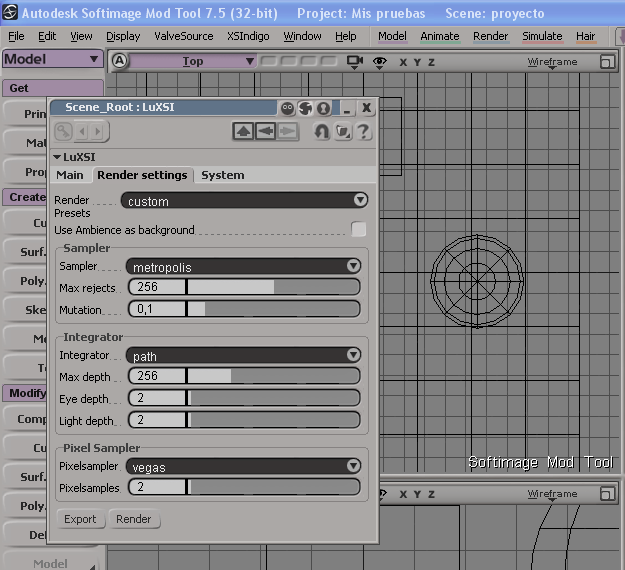Screen dimensions: 625x570
Task: Click the cube preset icon in LuXSI window
Action: click(343, 131)
